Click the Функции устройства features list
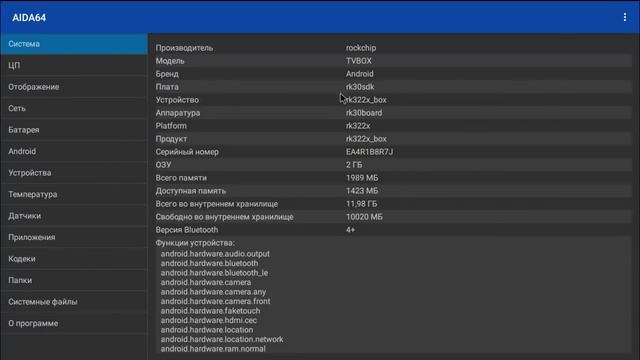 [393, 296]
